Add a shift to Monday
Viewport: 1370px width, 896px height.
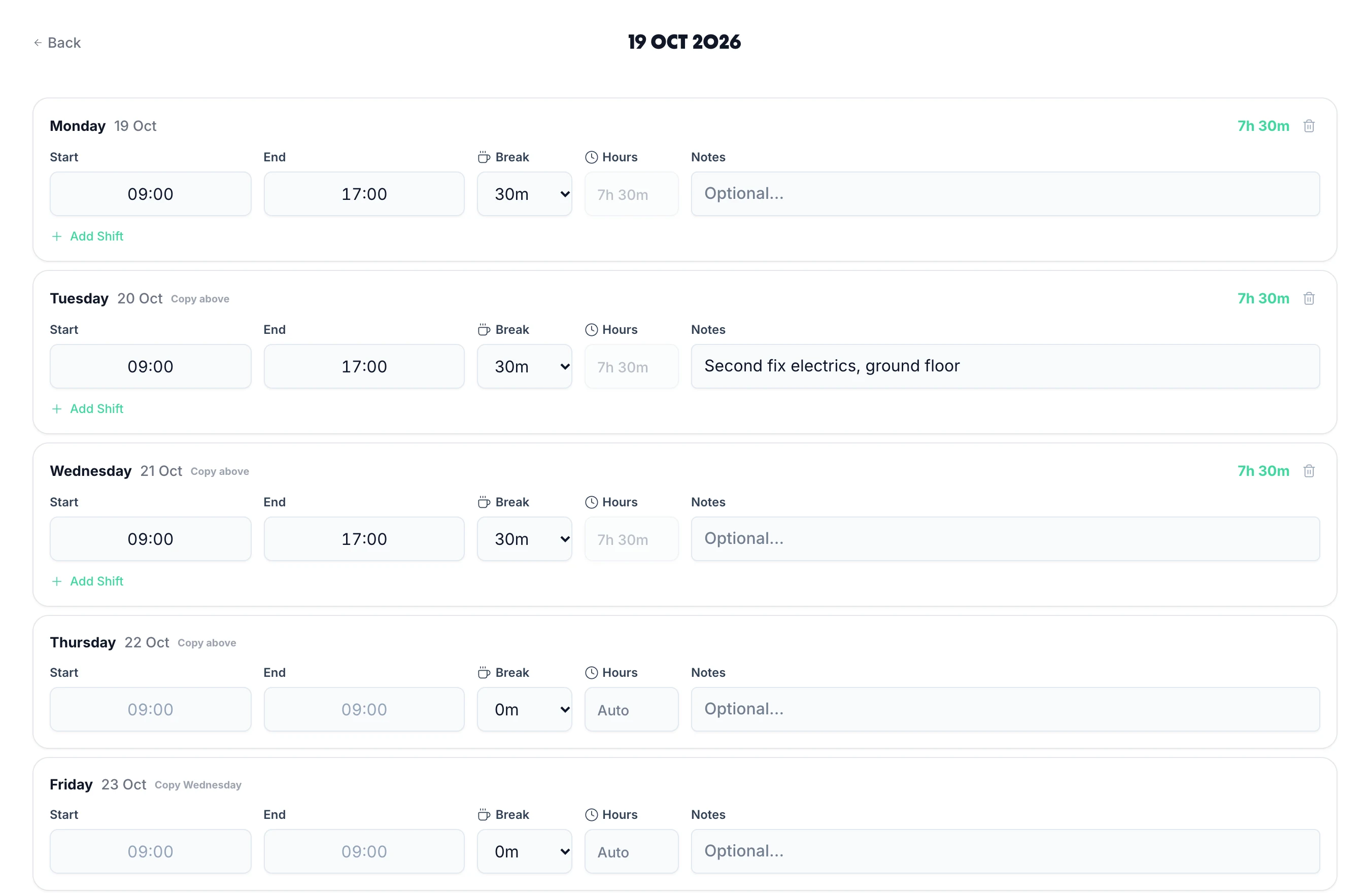click(x=87, y=236)
